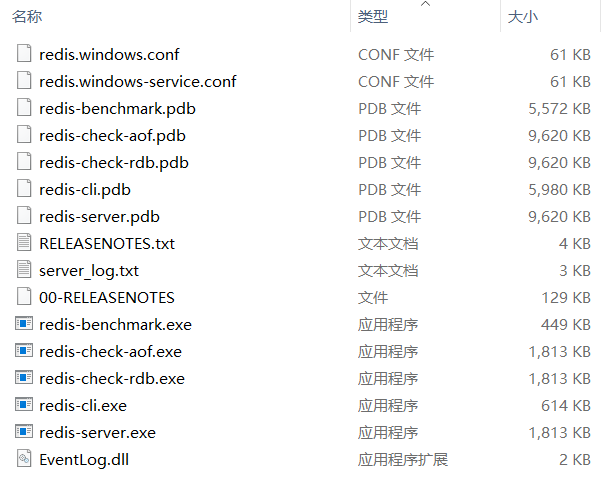Sort files by the 类型 column header
Screen dimensions: 601x482
(x=373, y=17)
